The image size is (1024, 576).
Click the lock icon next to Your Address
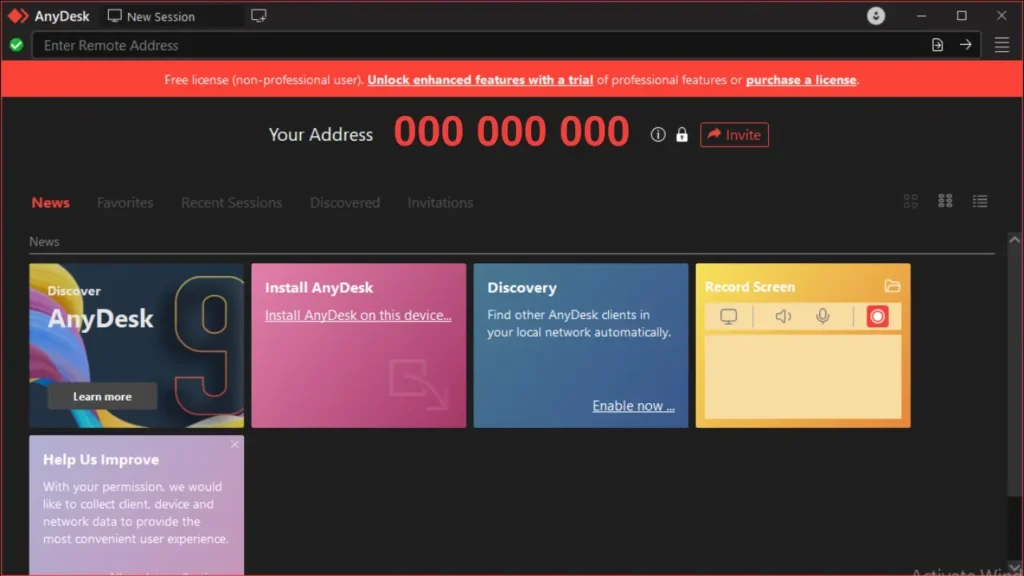[681, 135]
